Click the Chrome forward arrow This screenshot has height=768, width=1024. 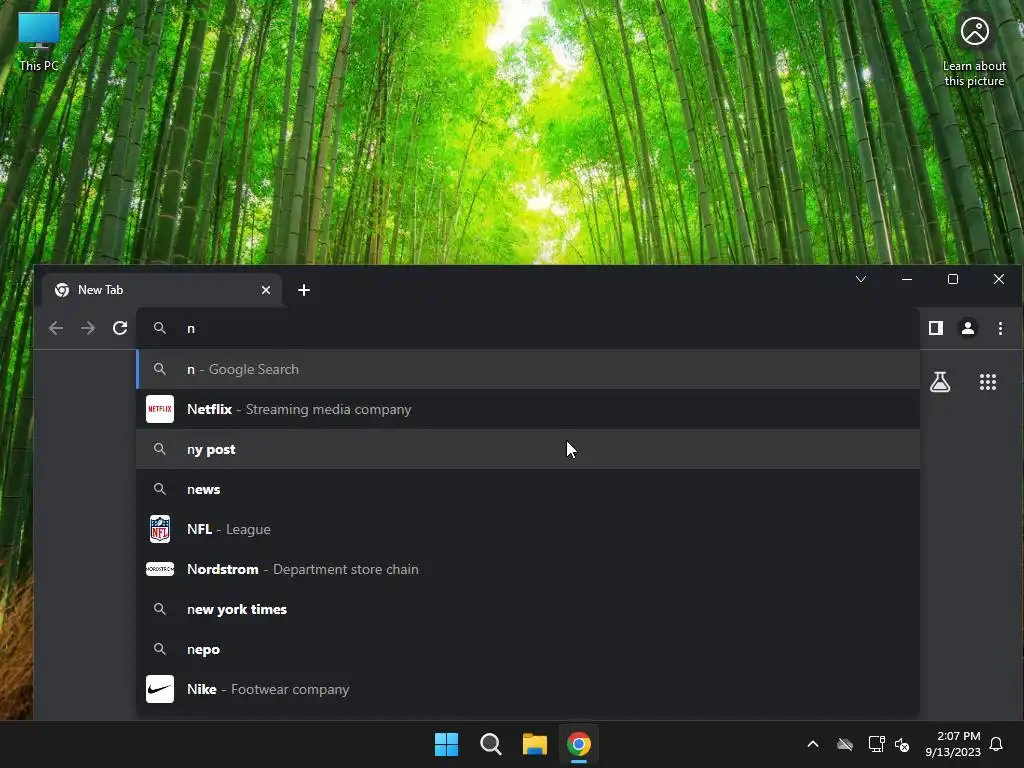[88, 328]
